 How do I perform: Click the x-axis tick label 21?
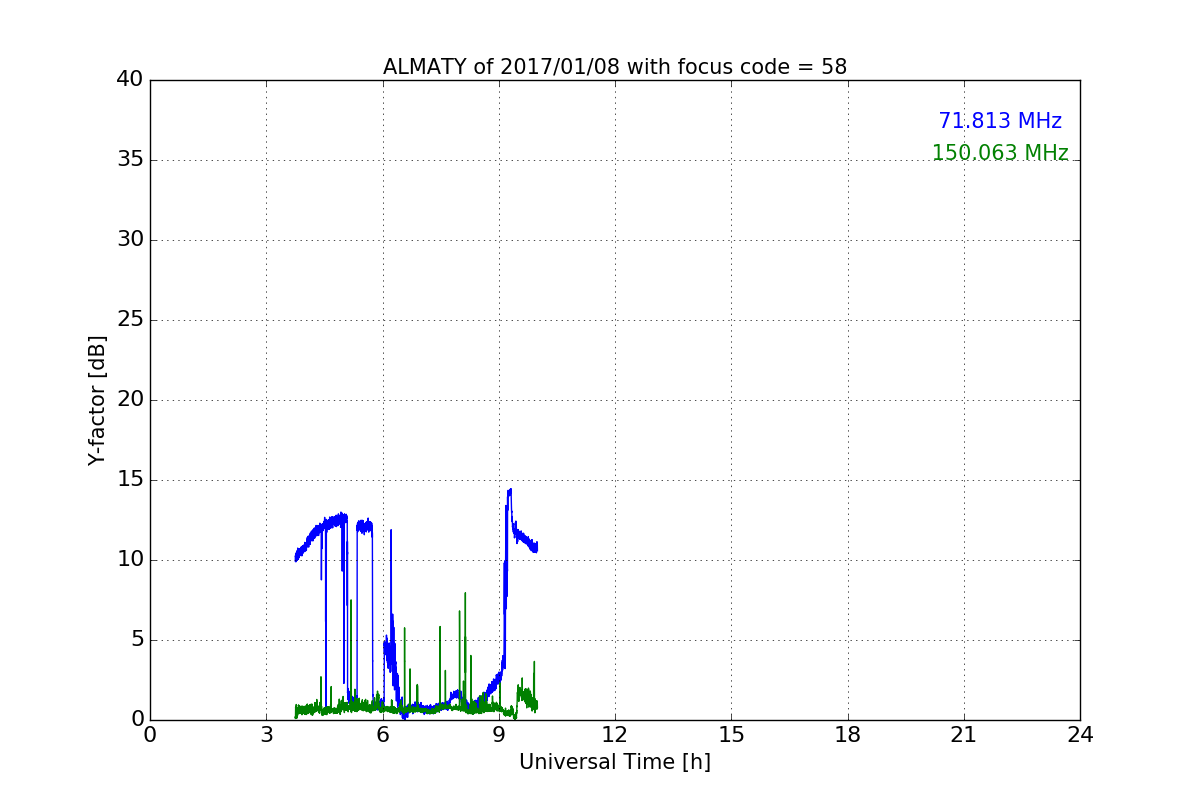(964, 734)
